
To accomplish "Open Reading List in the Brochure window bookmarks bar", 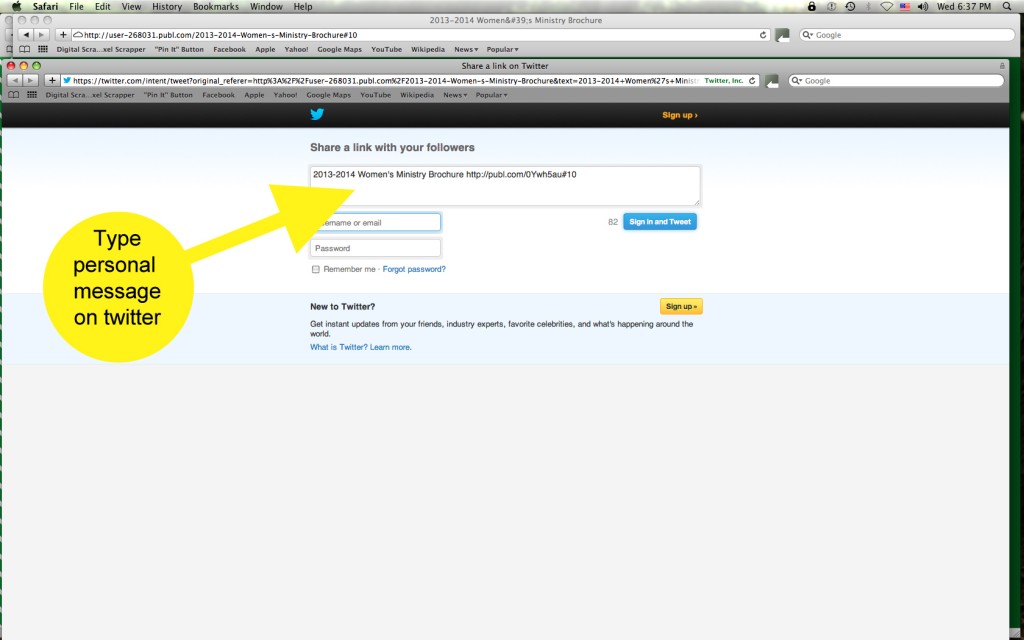I will [x=24, y=50].
